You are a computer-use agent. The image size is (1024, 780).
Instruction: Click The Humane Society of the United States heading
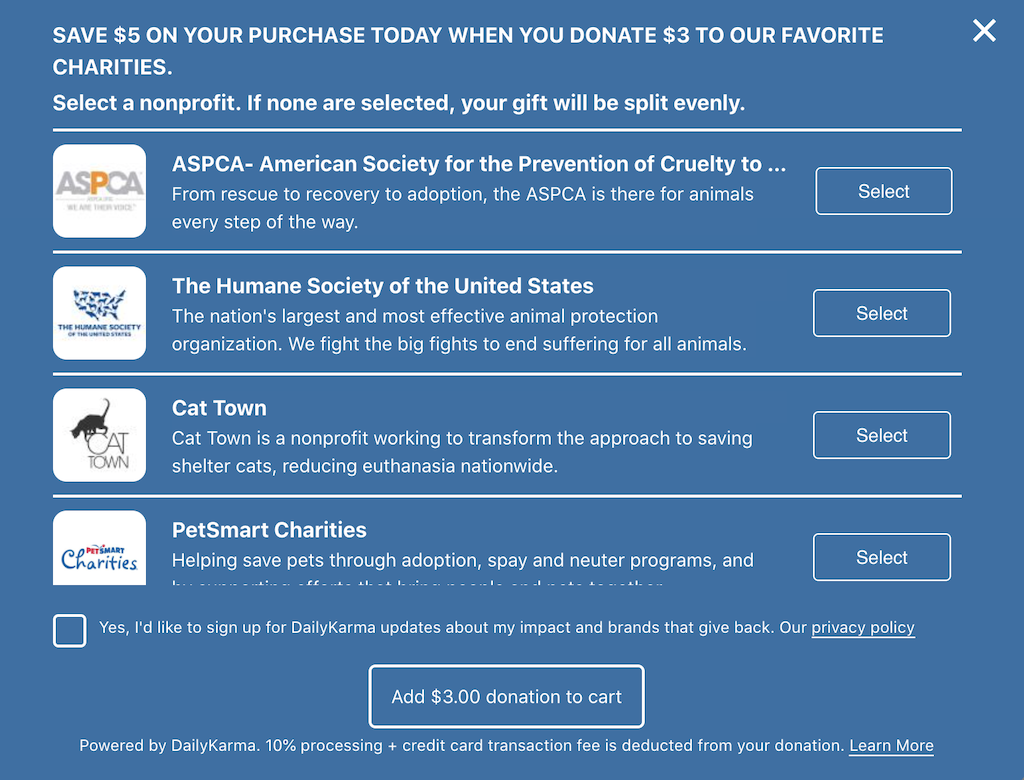[382, 286]
